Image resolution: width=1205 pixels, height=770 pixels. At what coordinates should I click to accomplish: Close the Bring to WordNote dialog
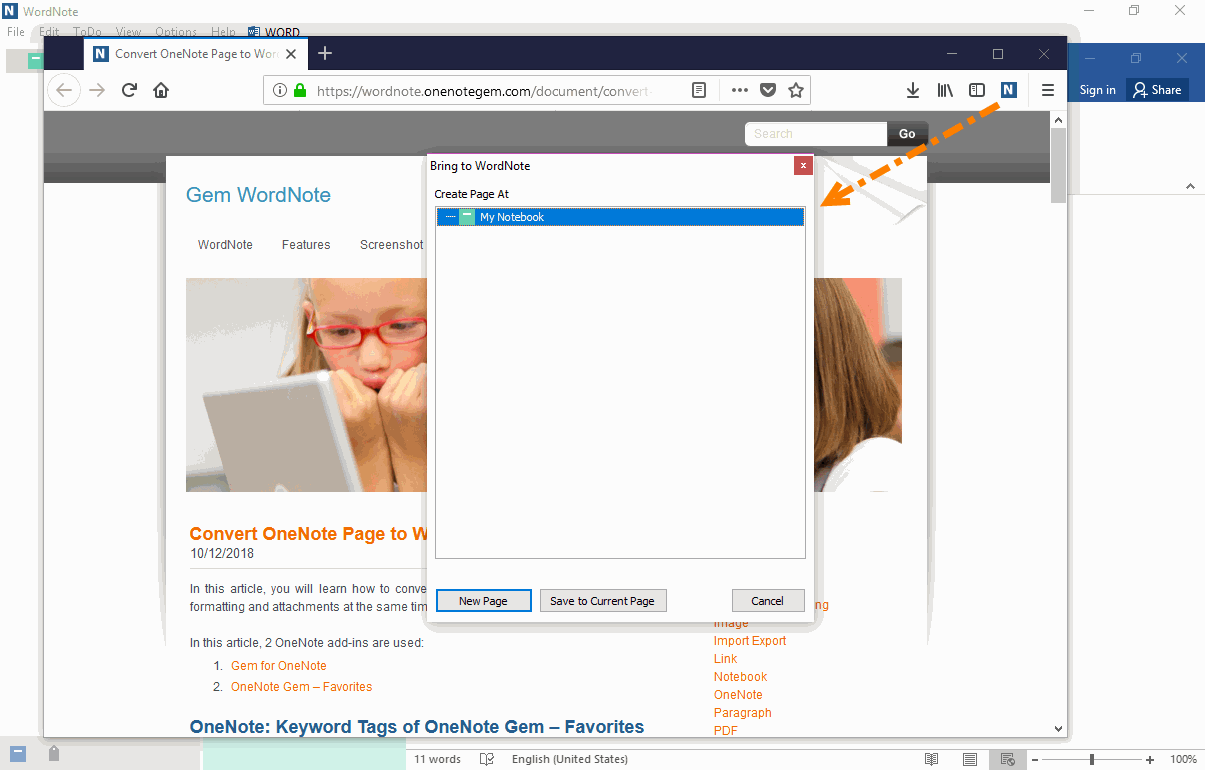(x=803, y=166)
